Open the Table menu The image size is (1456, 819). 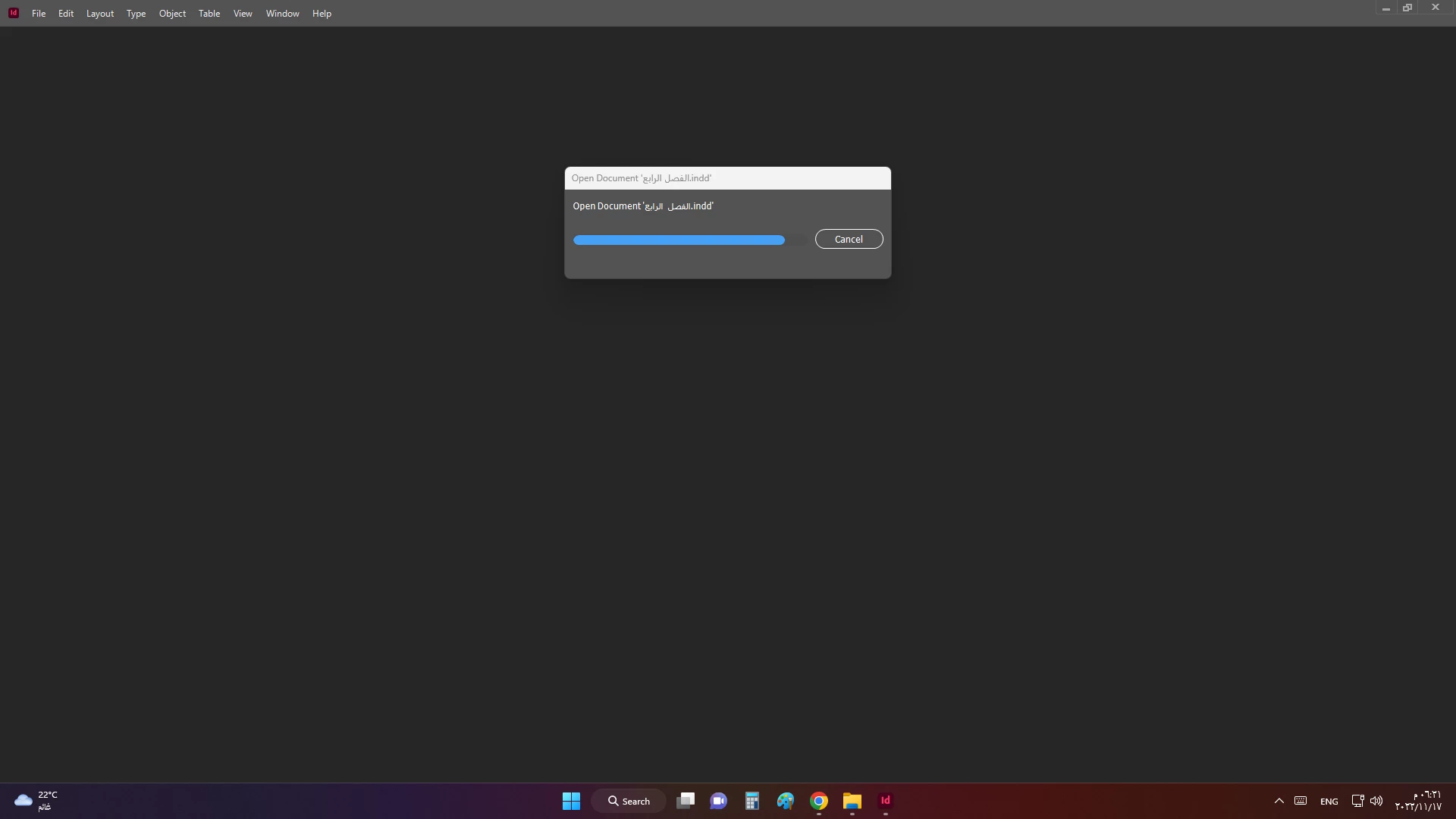(209, 14)
